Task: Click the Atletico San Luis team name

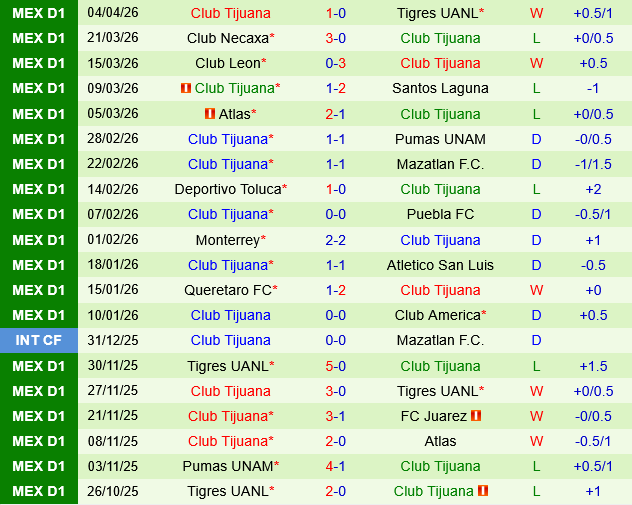Action: [440, 265]
